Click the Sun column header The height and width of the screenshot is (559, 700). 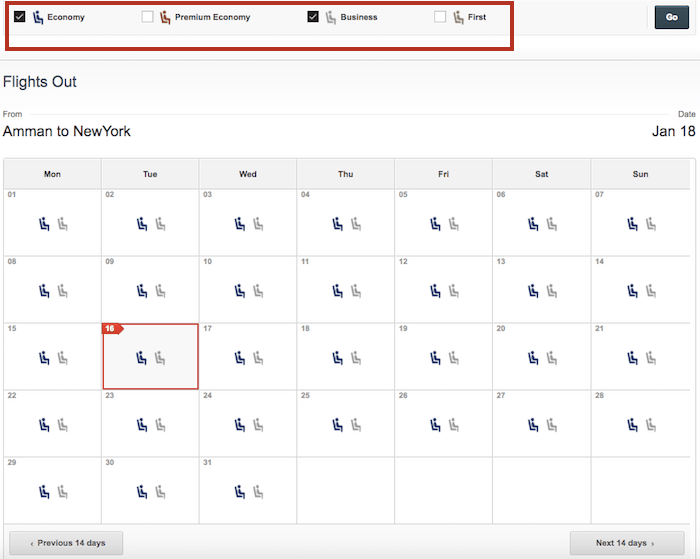pyautogui.click(x=640, y=174)
